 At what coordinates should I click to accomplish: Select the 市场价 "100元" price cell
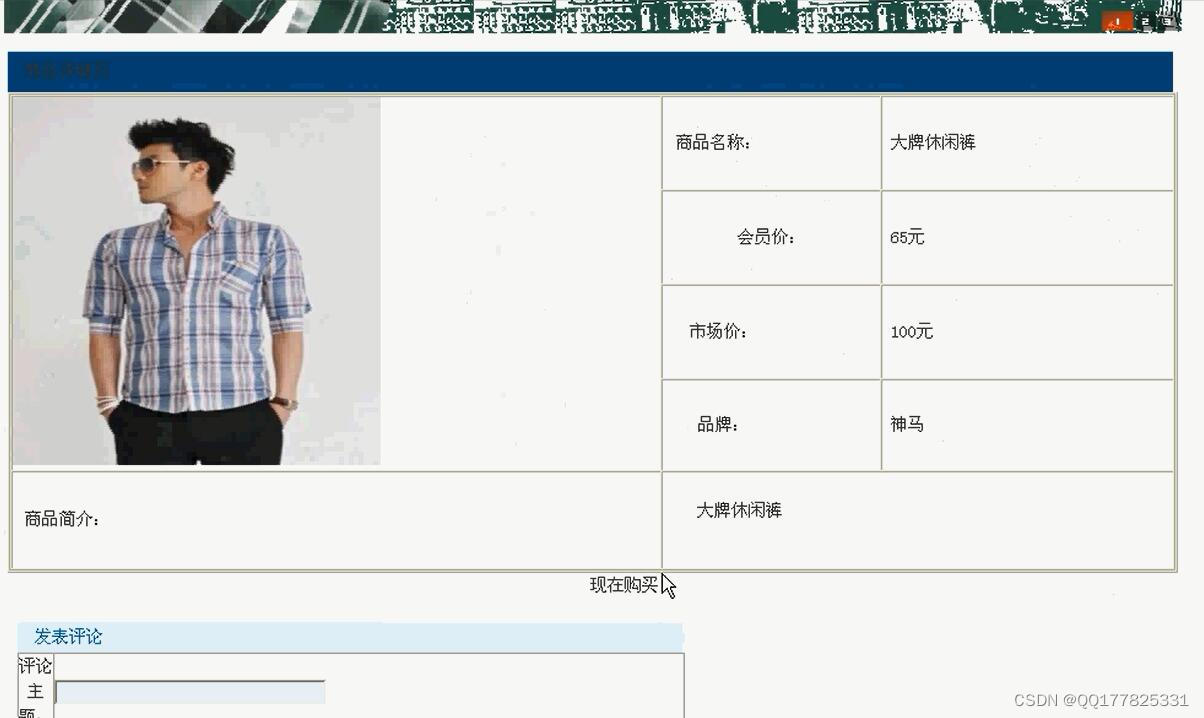point(912,332)
